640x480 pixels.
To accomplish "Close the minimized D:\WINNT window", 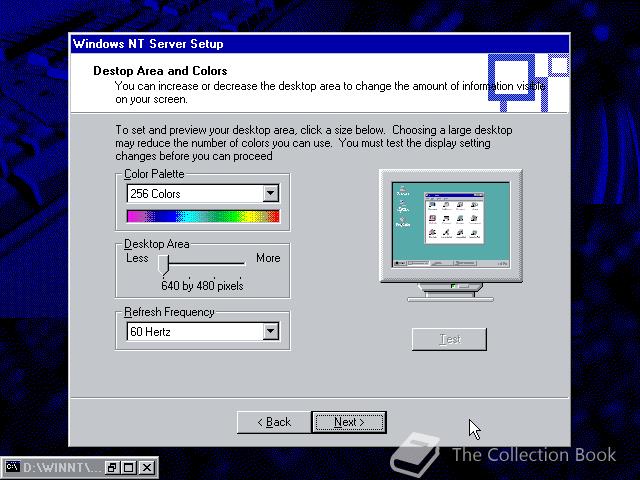I will click(147, 467).
